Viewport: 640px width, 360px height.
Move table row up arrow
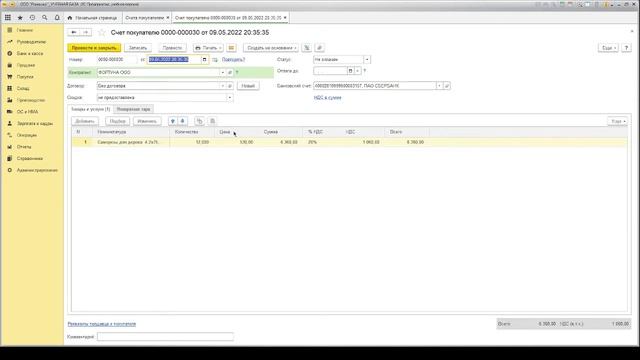pos(173,121)
